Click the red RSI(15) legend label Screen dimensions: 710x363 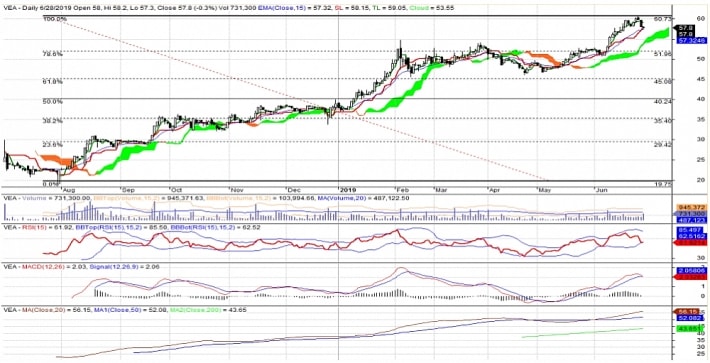[34, 227]
